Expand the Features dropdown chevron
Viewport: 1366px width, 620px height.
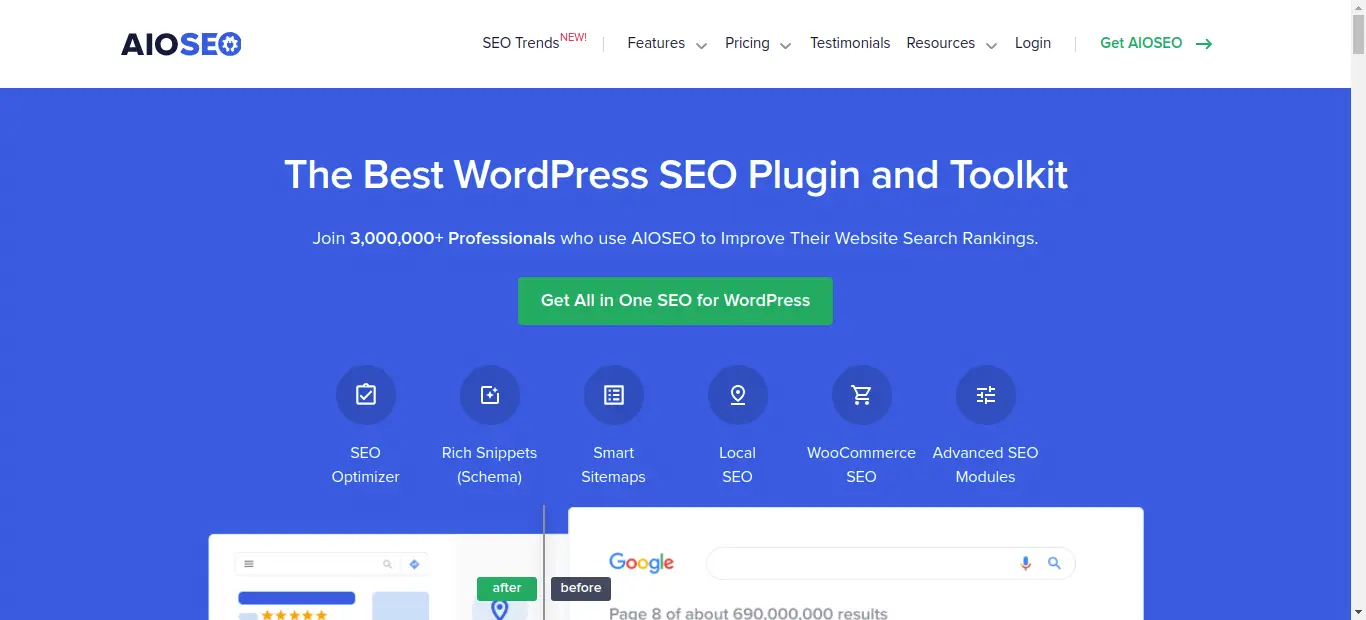pos(701,46)
